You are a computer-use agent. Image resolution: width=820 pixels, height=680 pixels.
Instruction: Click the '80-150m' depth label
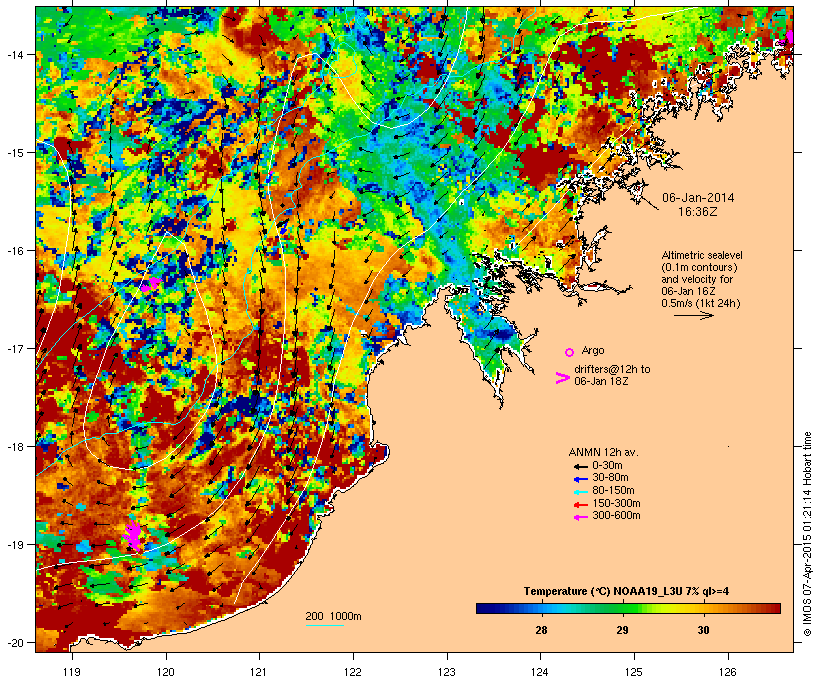[x=613, y=491]
